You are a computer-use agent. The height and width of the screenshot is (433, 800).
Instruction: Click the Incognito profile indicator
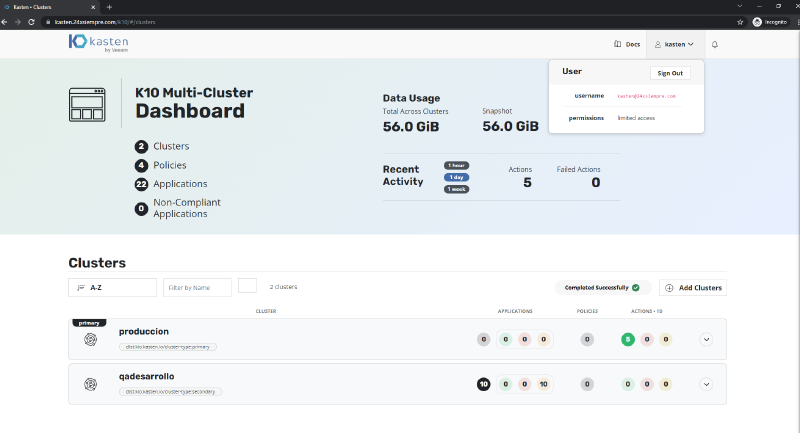770,22
